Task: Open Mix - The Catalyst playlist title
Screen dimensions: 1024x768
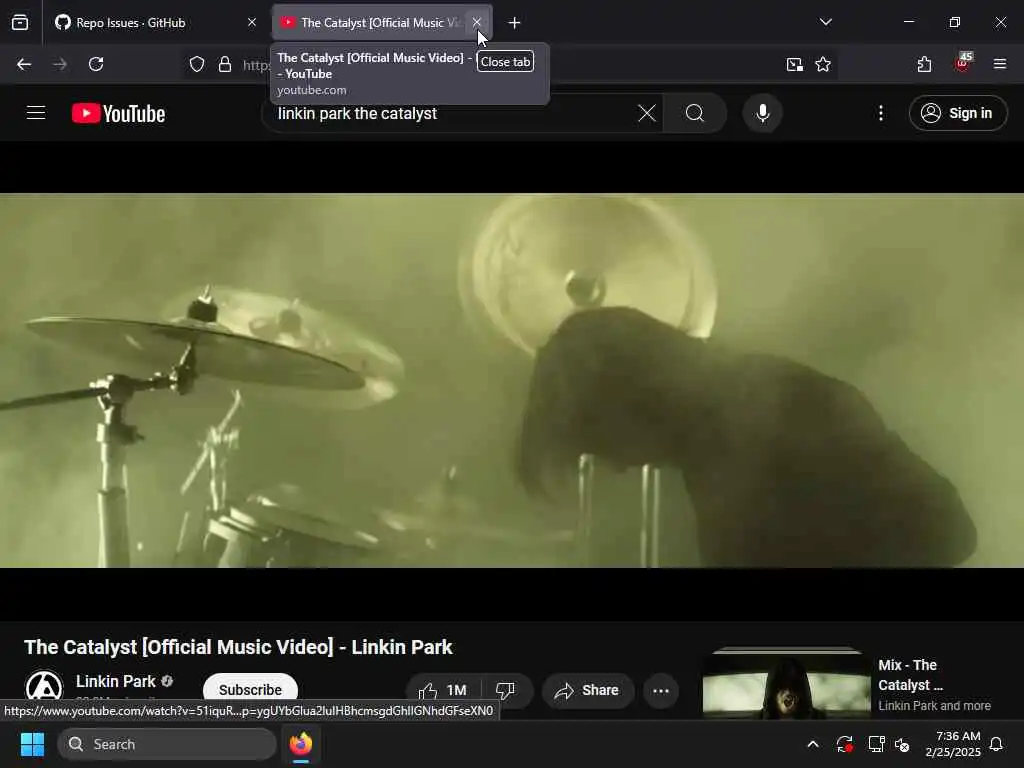Action: tap(910, 675)
